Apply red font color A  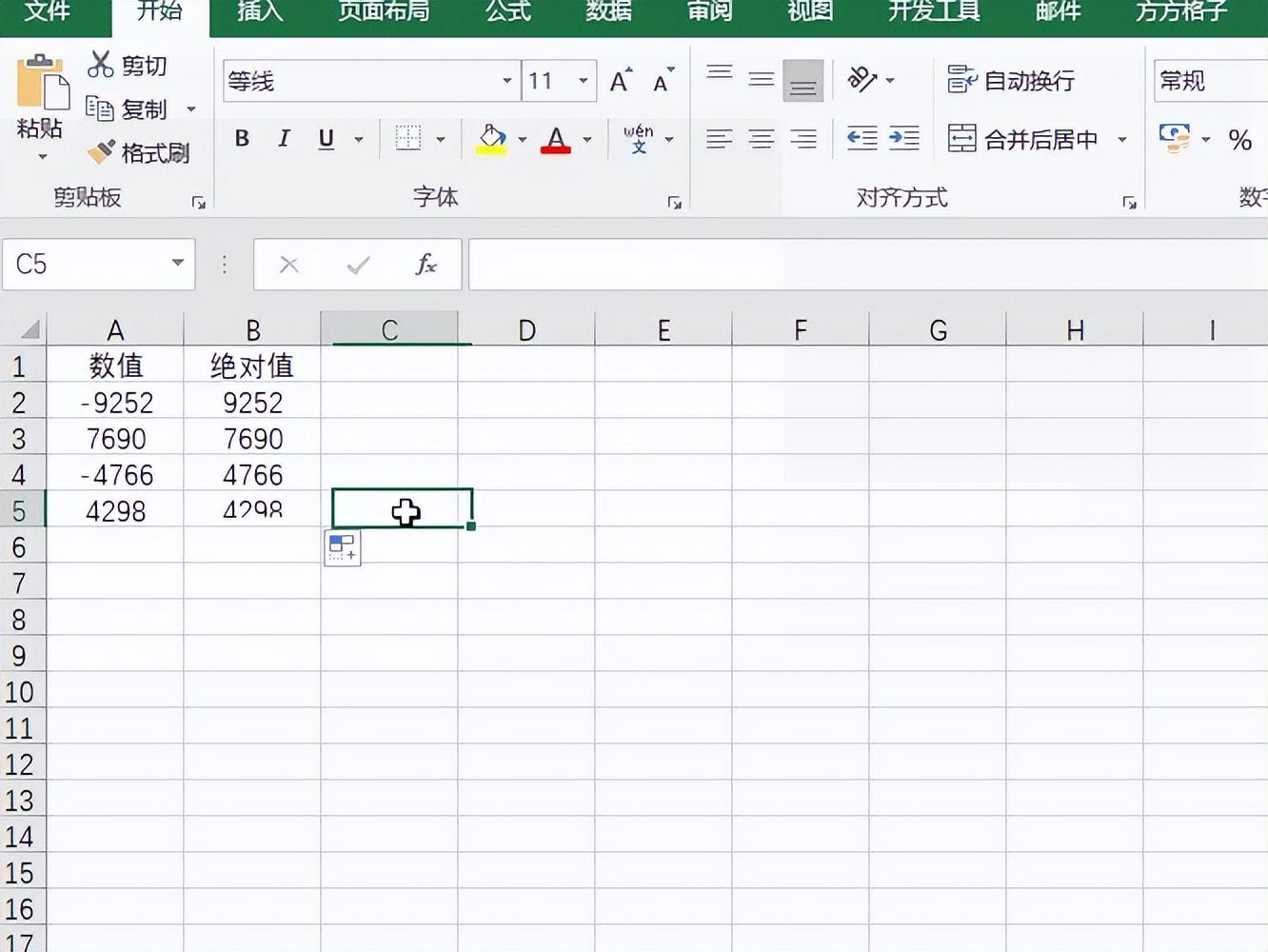tap(556, 139)
